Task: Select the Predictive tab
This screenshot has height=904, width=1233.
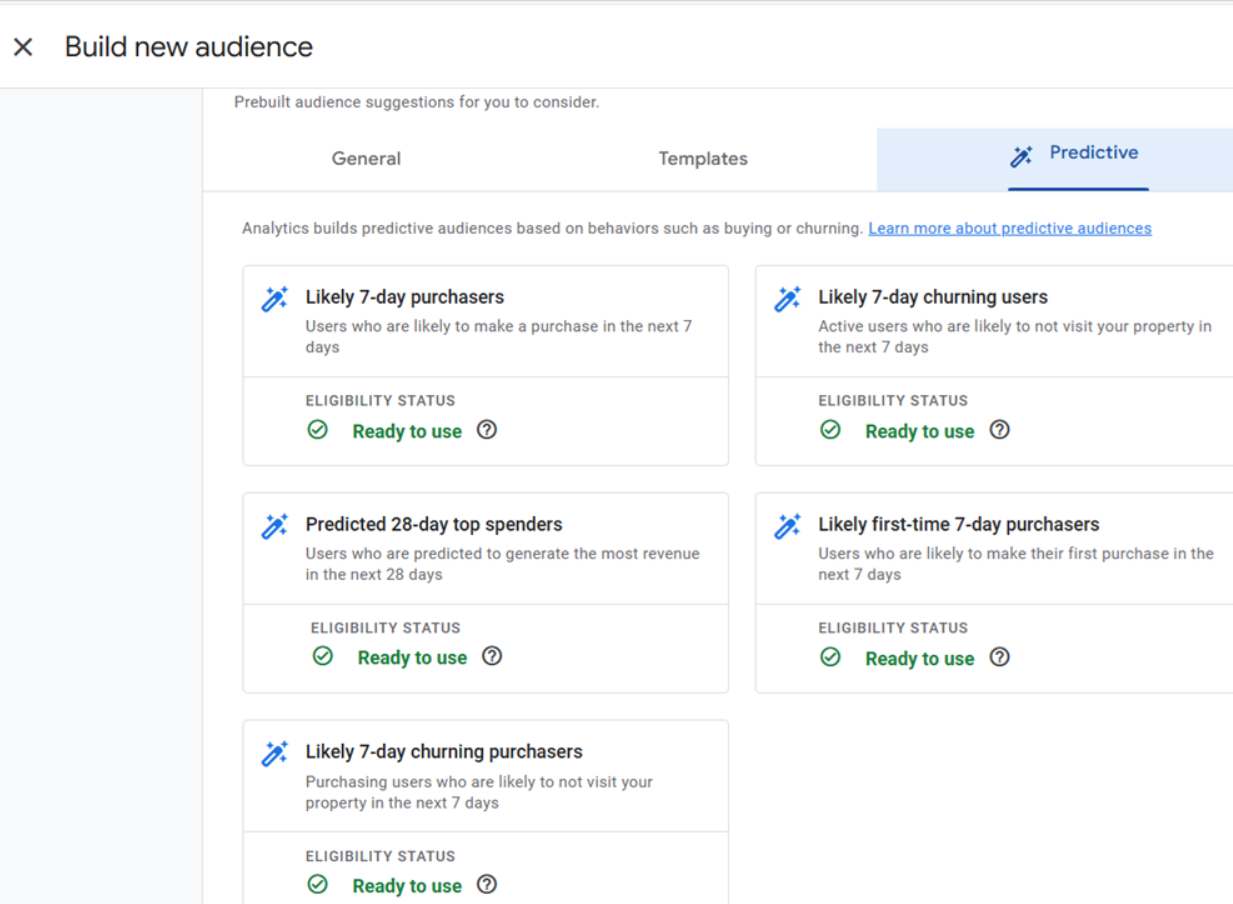Action: [x=1093, y=152]
